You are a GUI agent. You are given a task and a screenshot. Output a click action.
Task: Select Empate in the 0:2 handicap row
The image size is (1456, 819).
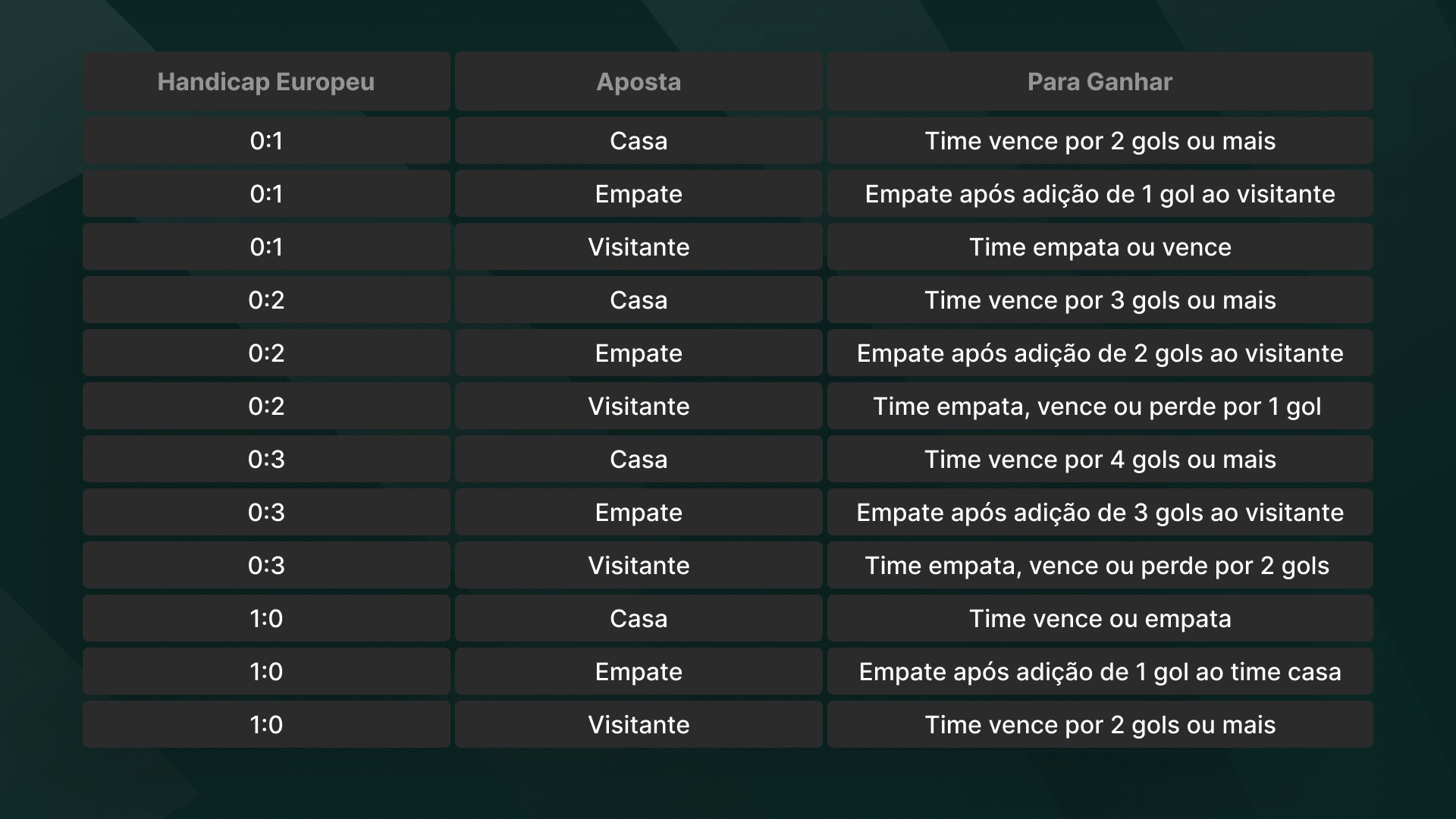click(x=639, y=353)
